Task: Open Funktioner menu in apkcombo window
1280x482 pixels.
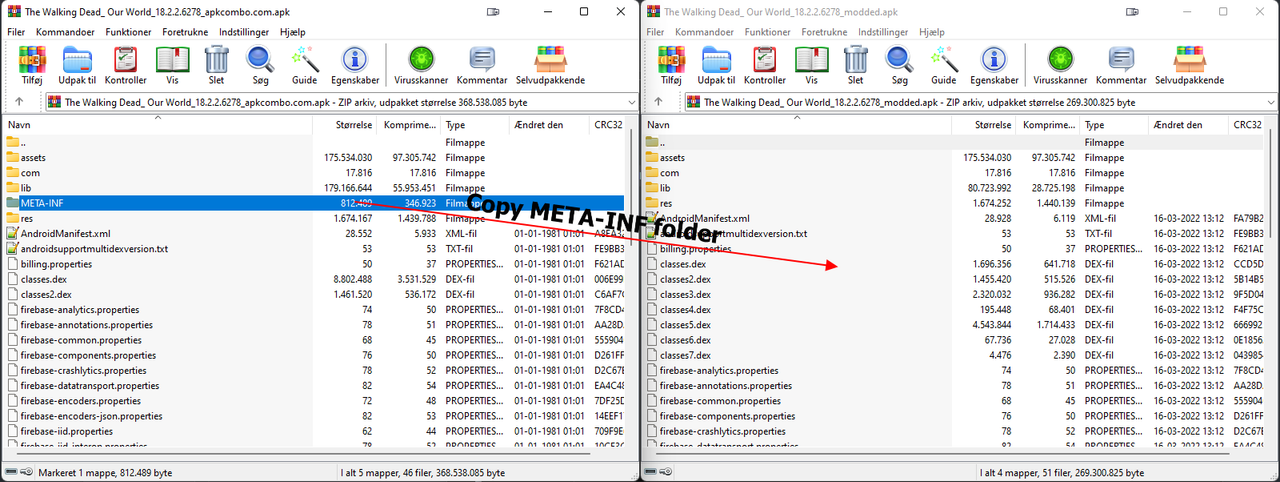Action: click(127, 32)
